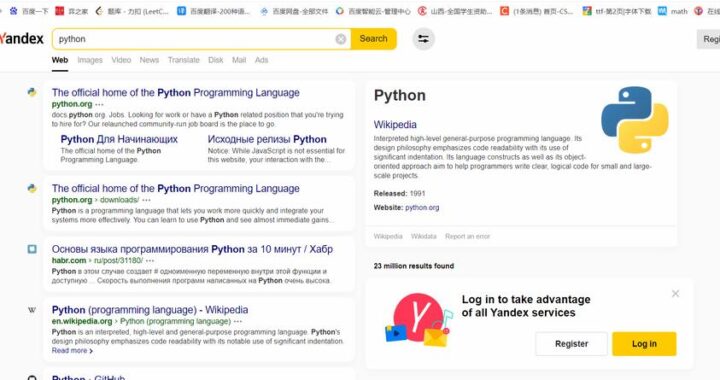Open the ttf font download bookmark
Screen dimensions: 720x380
click(617, 11)
